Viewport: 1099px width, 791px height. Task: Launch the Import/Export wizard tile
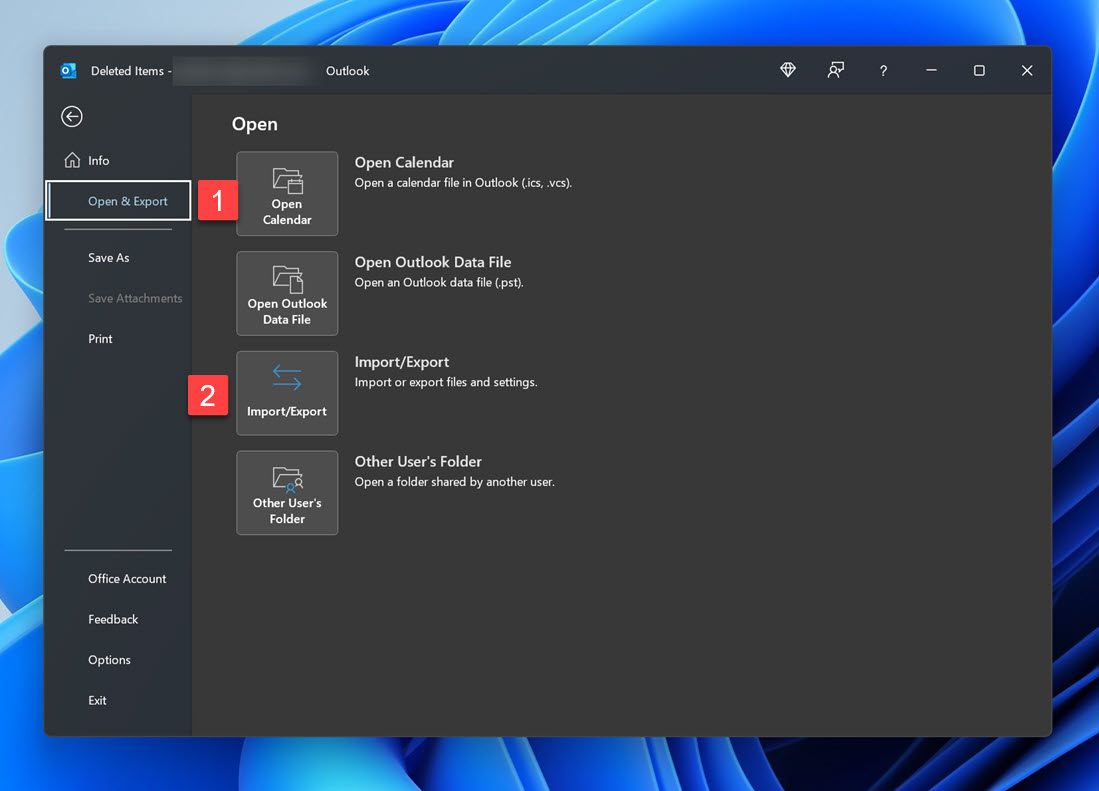[x=287, y=393]
